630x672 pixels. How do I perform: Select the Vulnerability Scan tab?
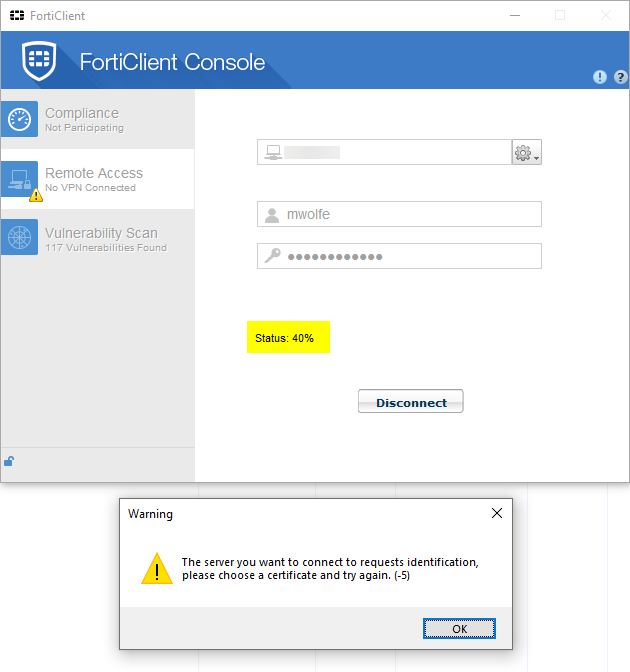click(x=98, y=237)
